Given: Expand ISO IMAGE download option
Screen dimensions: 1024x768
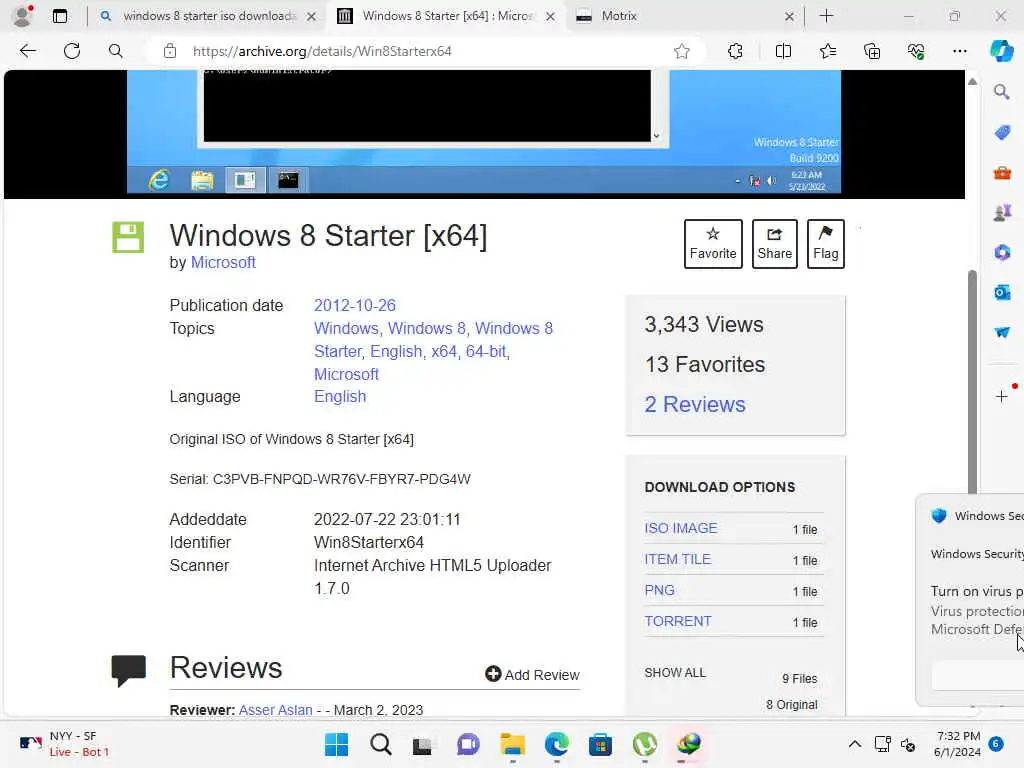Looking at the screenshot, I should 680,528.
